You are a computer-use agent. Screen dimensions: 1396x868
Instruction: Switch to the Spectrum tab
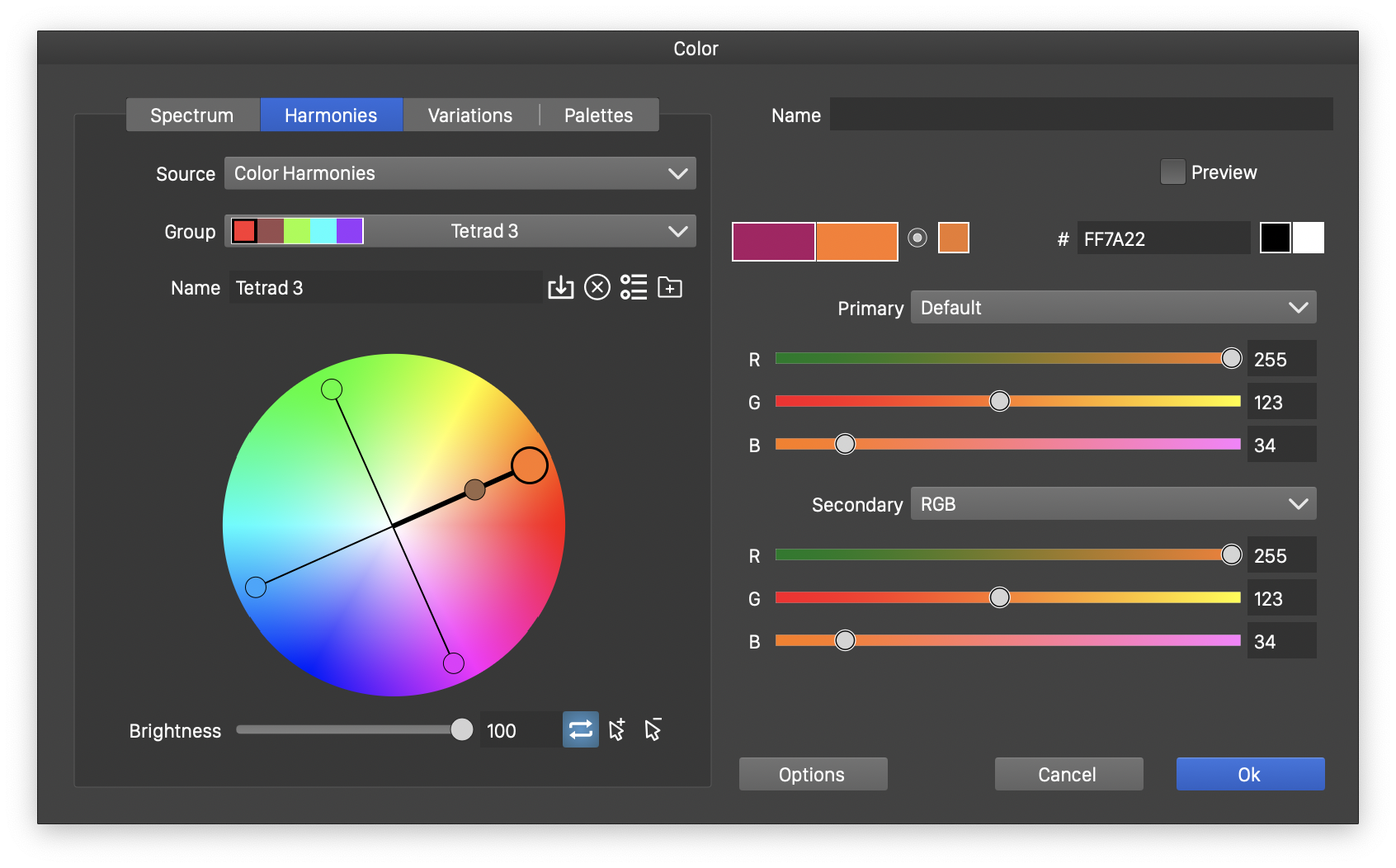pyautogui.click(x=192, y=116)
